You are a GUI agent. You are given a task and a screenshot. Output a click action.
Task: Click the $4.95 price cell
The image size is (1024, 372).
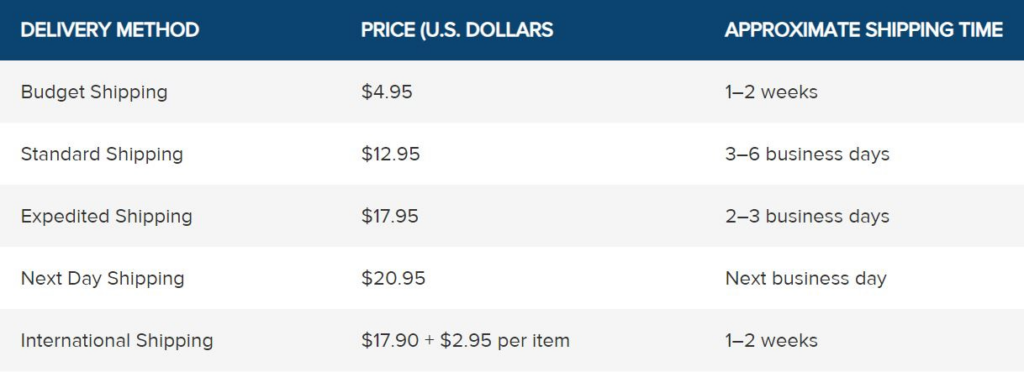pos(387,92)
